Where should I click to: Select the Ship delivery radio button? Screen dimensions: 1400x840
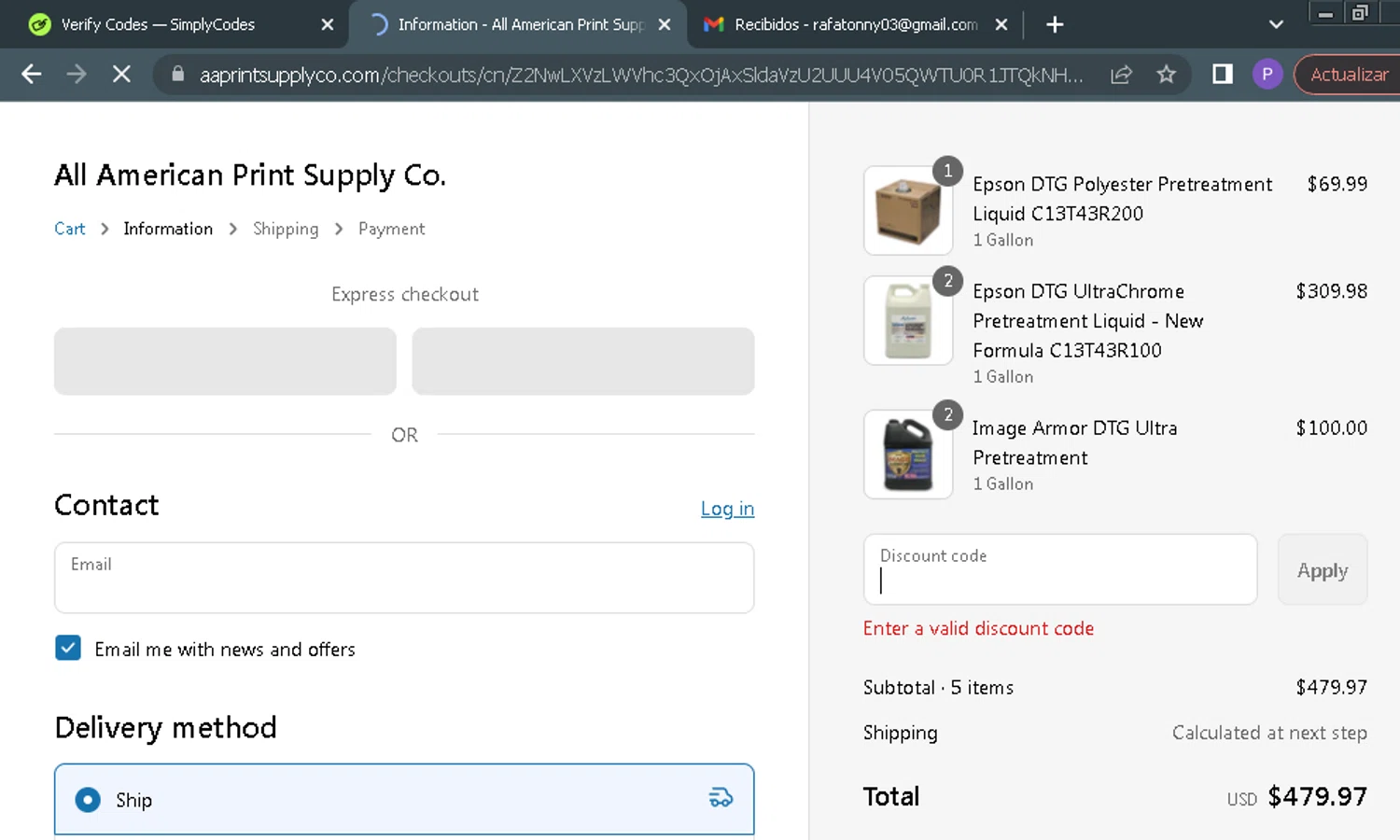click(x=88, y=800)
